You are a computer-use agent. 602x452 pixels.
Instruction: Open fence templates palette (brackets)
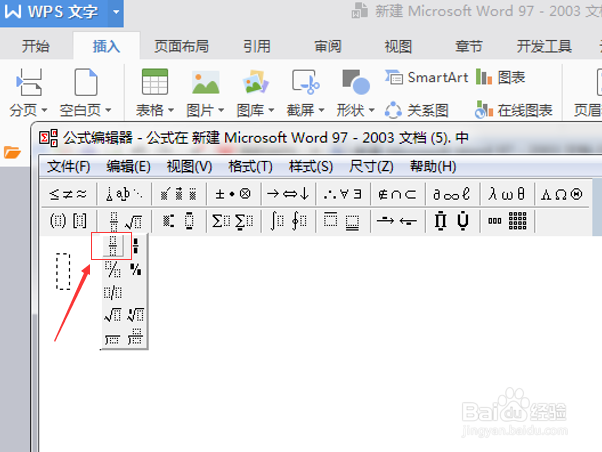68,221
